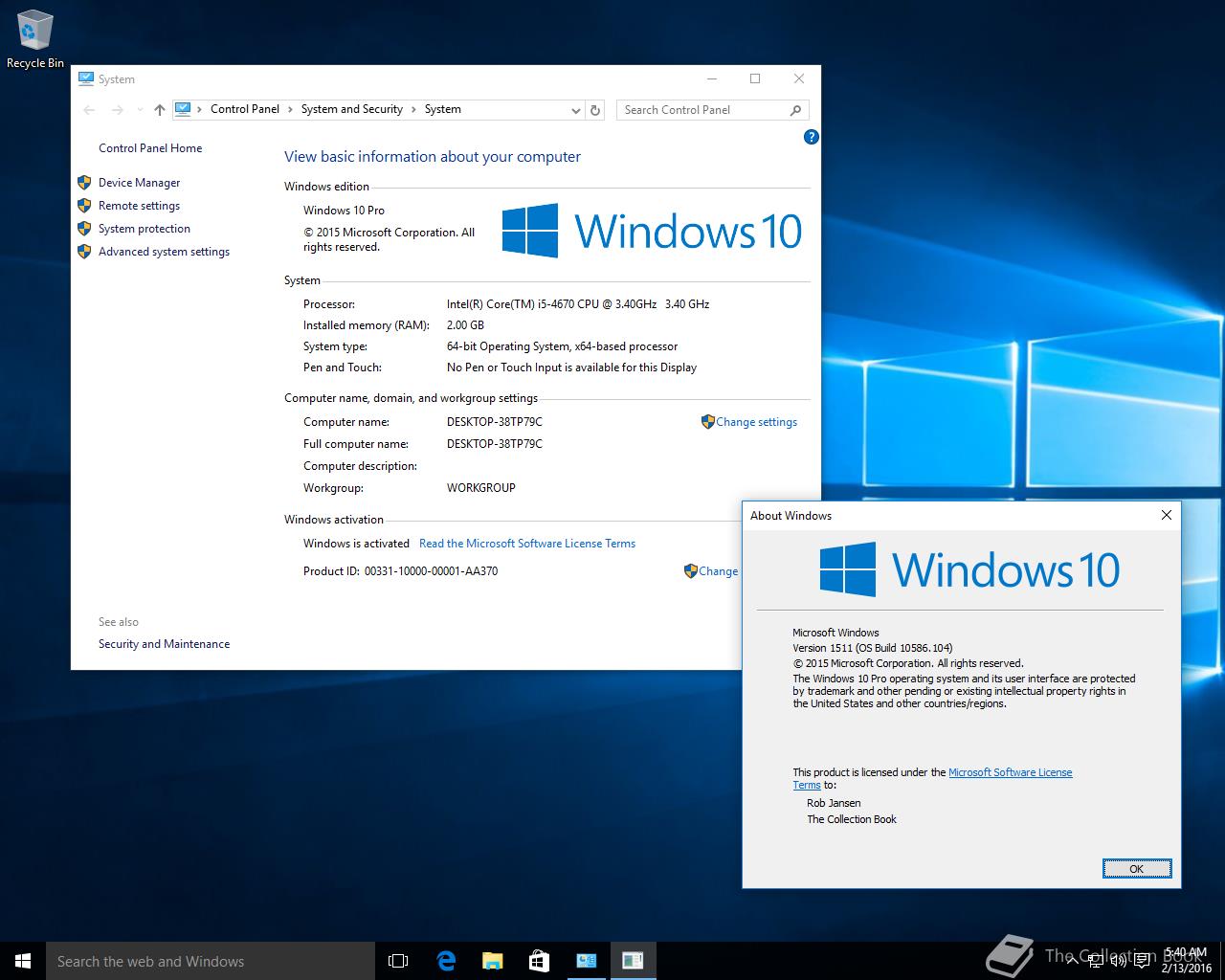Open the Recycle Bin desktop icon
Image resolution: width=1225 pixels, height=980 pixels.
[34, 40]
